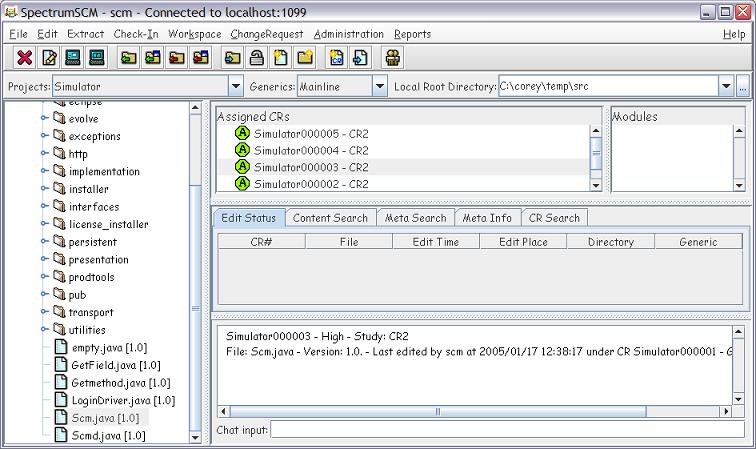Open the Local Root Directory dropdown arrow
This screenshot has width=756, height=449.
coord(726,86)
